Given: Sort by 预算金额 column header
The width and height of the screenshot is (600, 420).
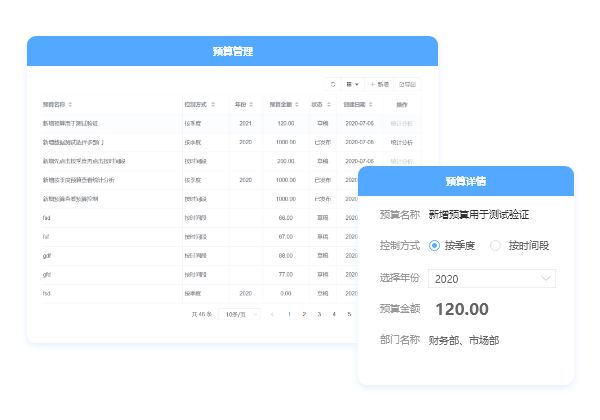Looking at the screenshot, I should coord(285,104).
